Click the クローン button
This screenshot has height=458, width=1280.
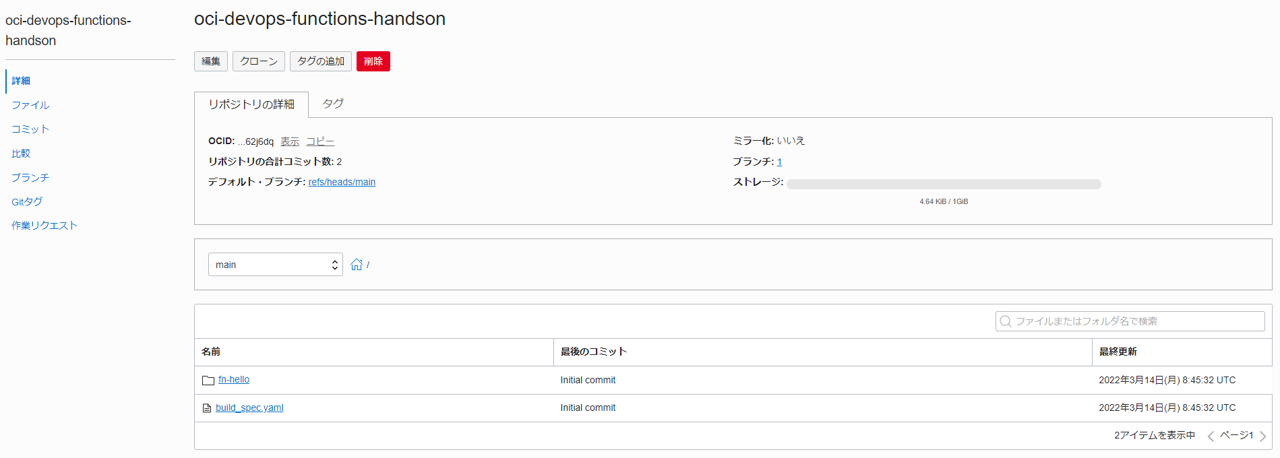pyautogui.click(x=259, y=61)
